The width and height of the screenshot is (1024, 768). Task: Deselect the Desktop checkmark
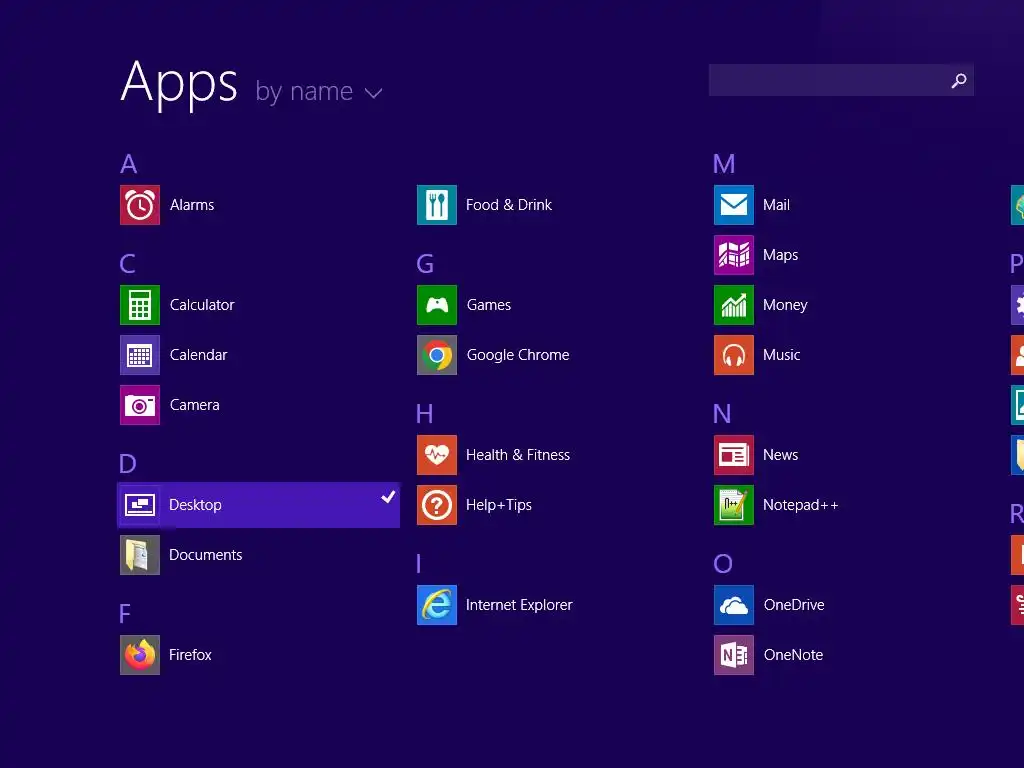pos(388,496)
